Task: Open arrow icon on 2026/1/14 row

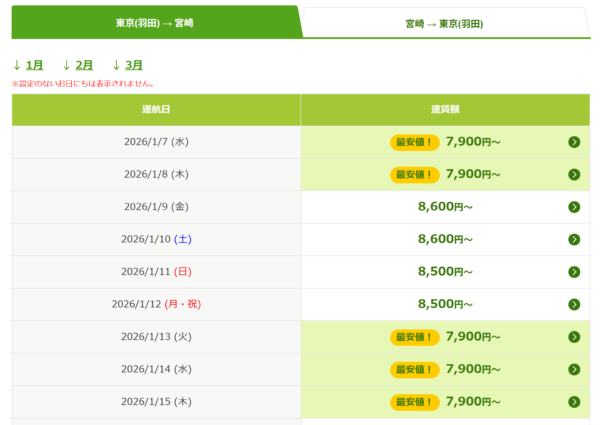Action: pos(574,369)
